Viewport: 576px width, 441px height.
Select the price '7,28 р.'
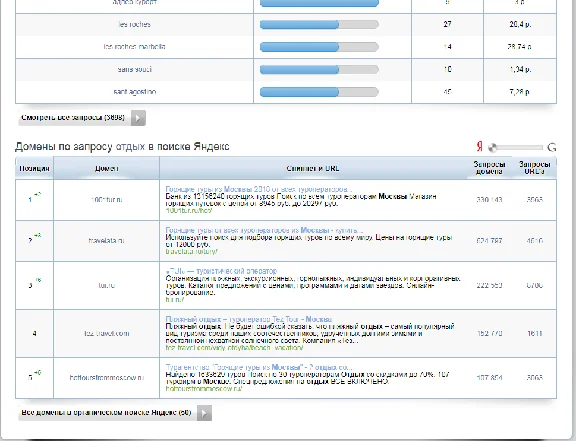(x=519, y=92)
